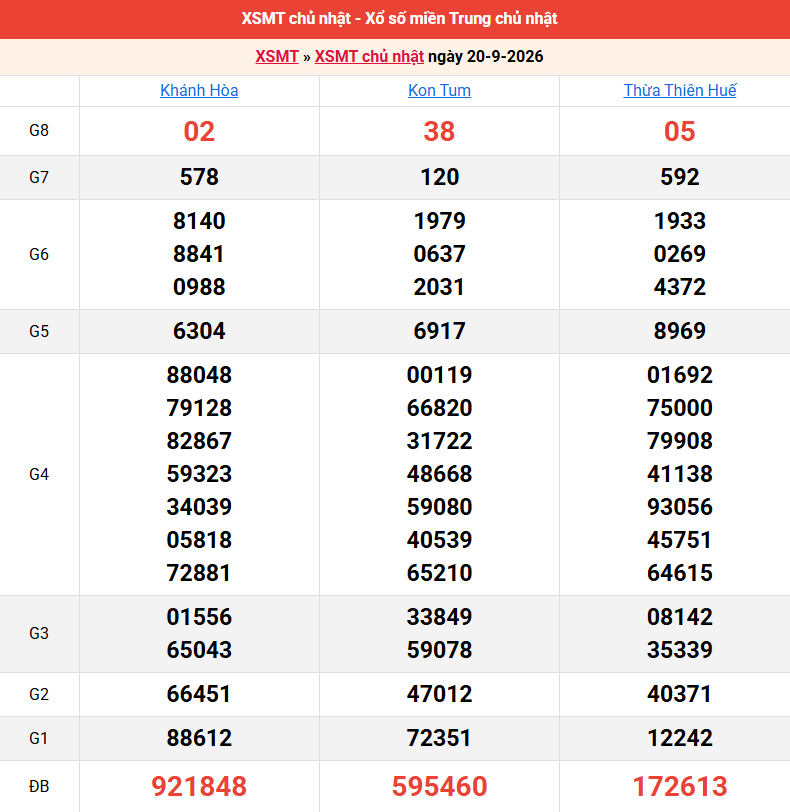Click G5 result 6304

pos(199,331)
